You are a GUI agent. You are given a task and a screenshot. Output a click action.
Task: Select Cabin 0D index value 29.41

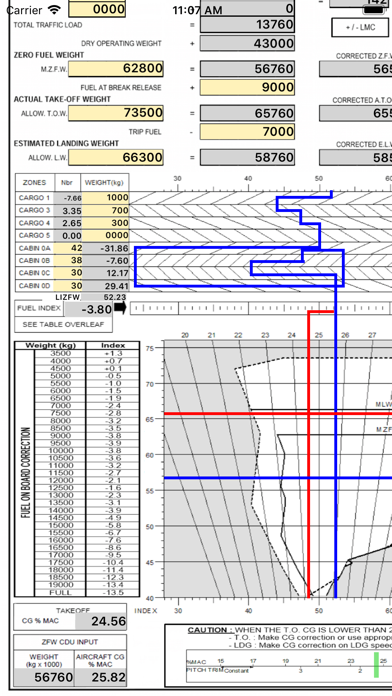pos(106,286)
